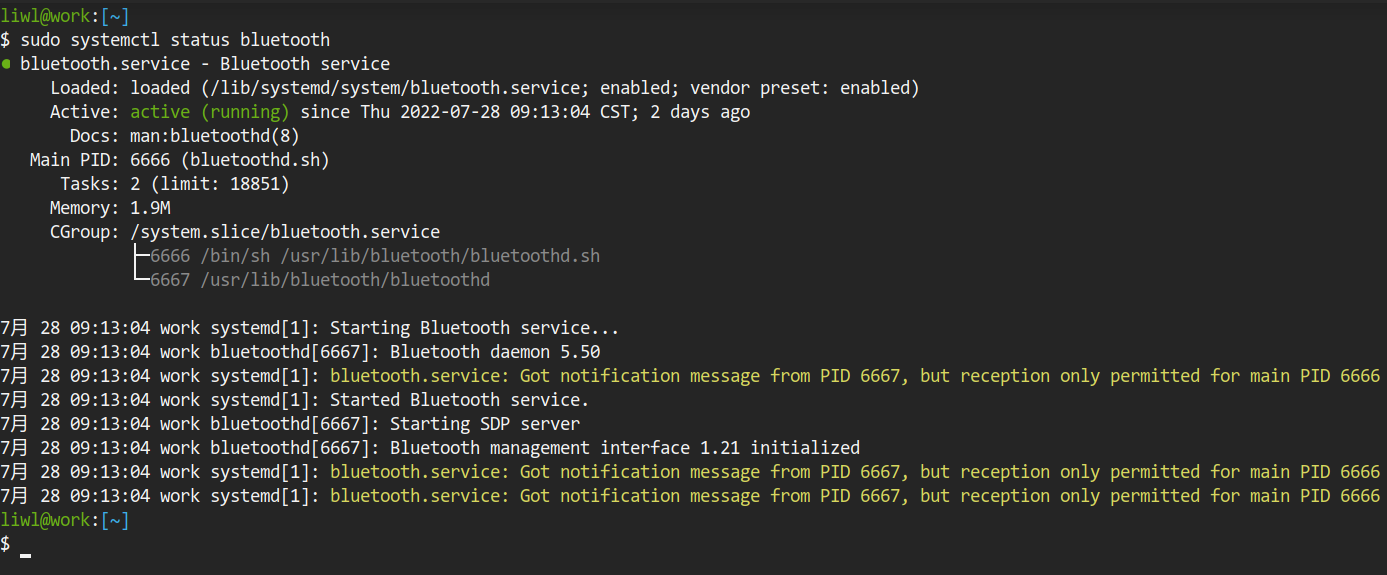This screenshot has height=575, width=1387.
Task: Click the green 'active (running)' status text
Action: click(209, 112)
